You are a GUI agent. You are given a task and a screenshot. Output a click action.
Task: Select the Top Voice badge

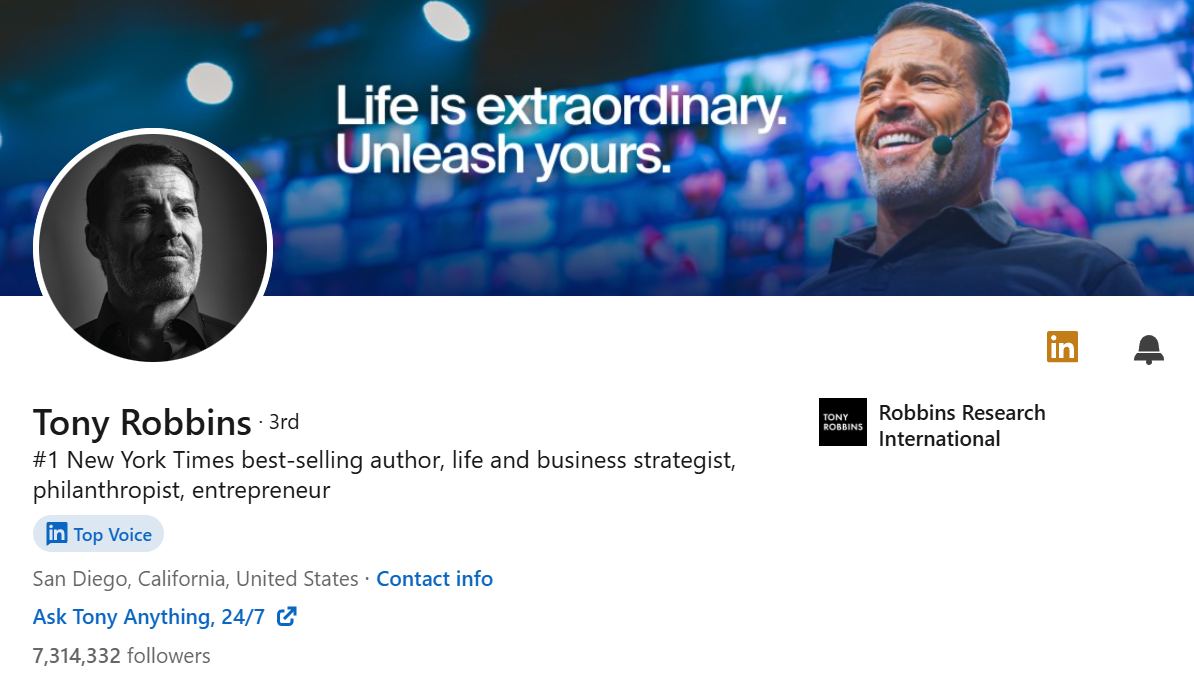(x=98, y=534)
